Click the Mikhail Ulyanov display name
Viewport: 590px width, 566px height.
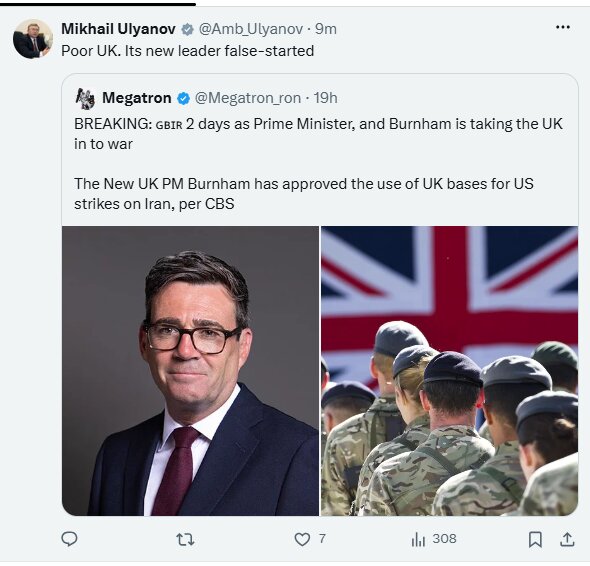tap(118, 29)
